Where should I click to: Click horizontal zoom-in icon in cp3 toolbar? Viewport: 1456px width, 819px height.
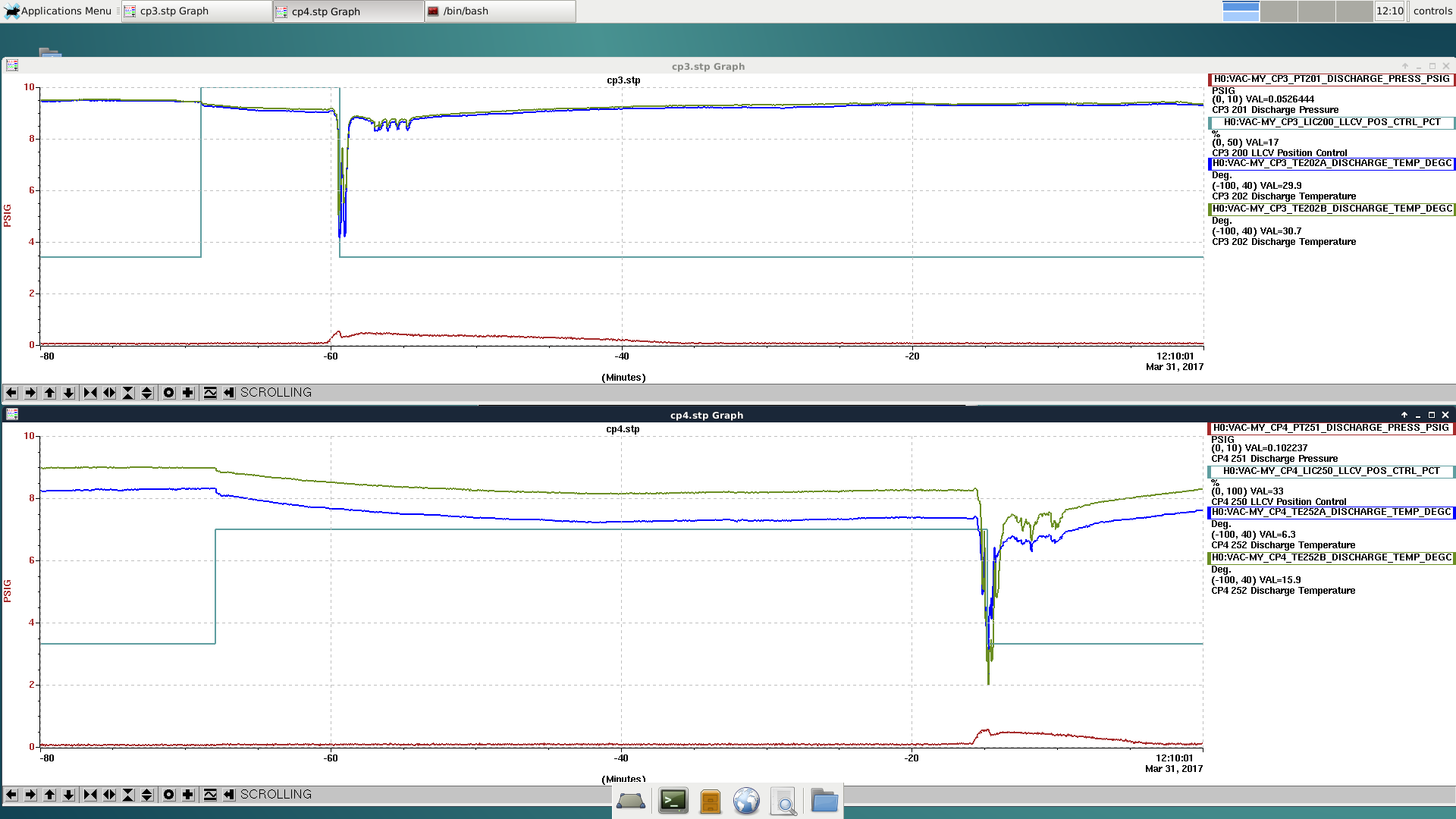(90, 393)
